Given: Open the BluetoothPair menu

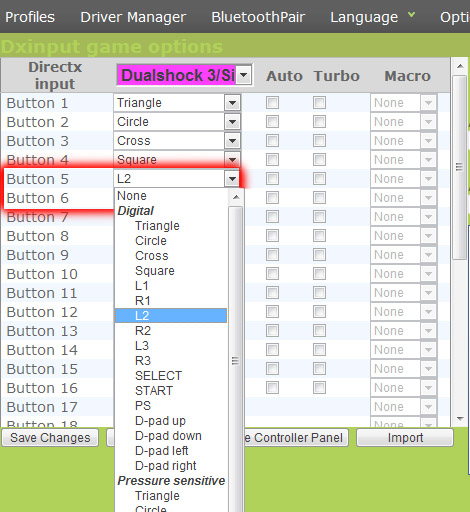Looking at the screenshot, I should (x=258, y=17).
